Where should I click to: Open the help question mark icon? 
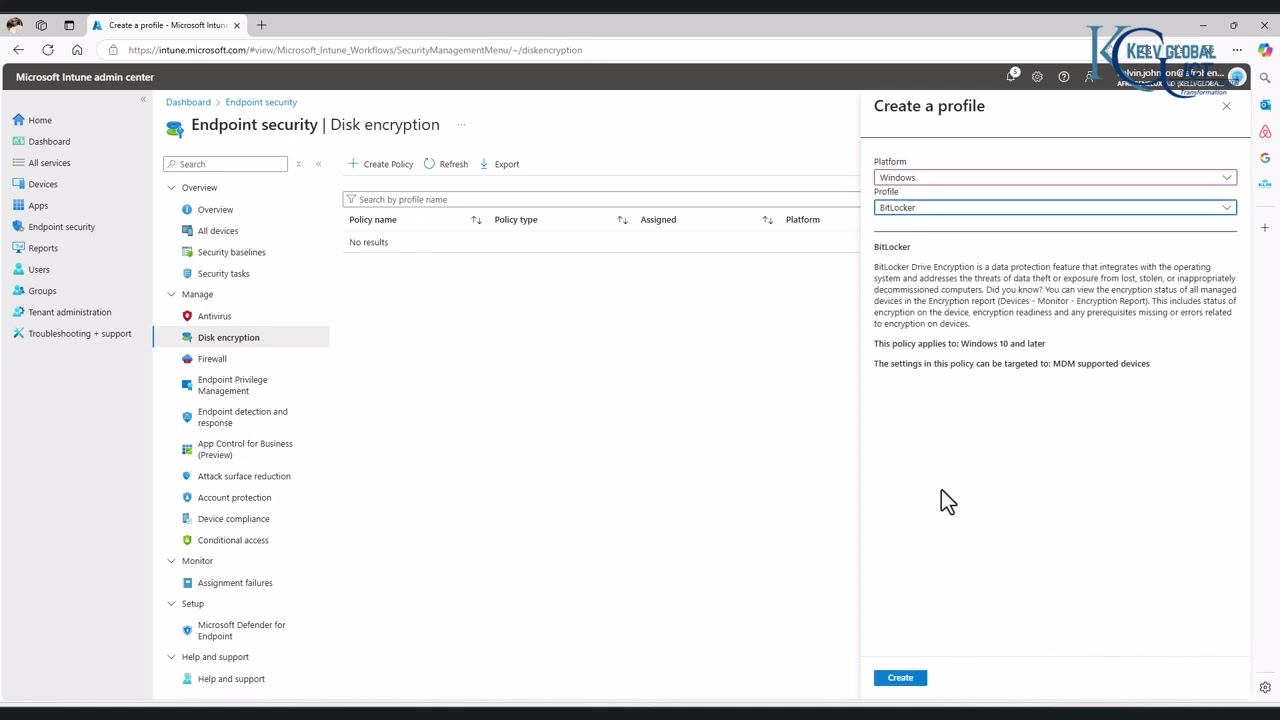pos(1063,77)
